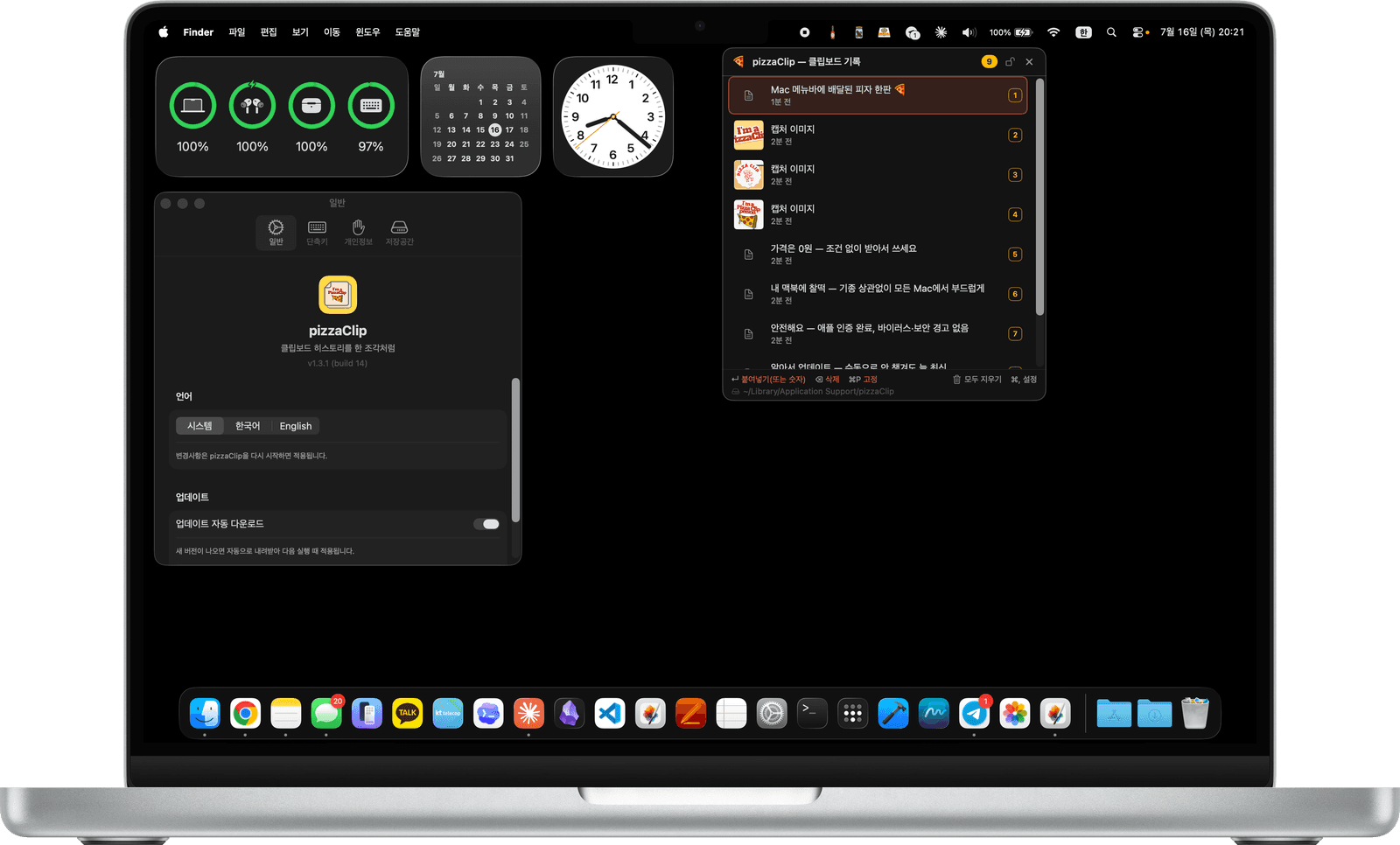Open Google Chrome from the Dock

tap(246, 714)
